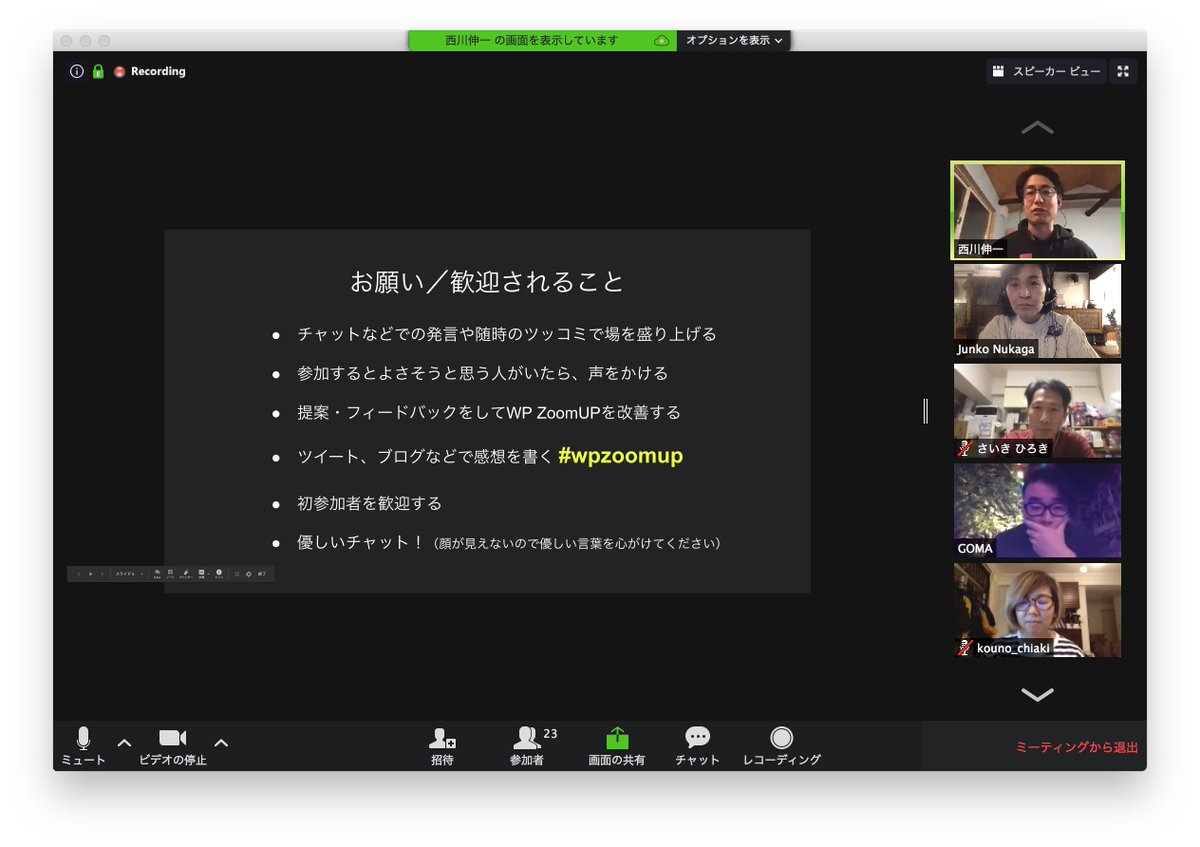Select kouno_chiaki's video thumbnail
Screen dimensions: 1200x847
pos(1037,610)
